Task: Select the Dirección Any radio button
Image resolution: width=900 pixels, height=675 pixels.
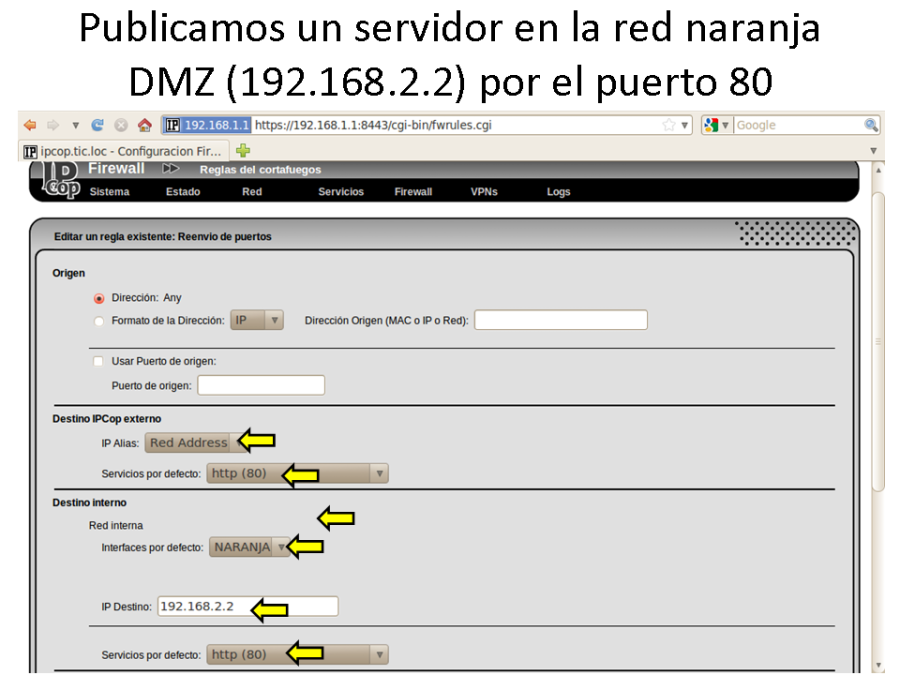Action: coord(98,297)
